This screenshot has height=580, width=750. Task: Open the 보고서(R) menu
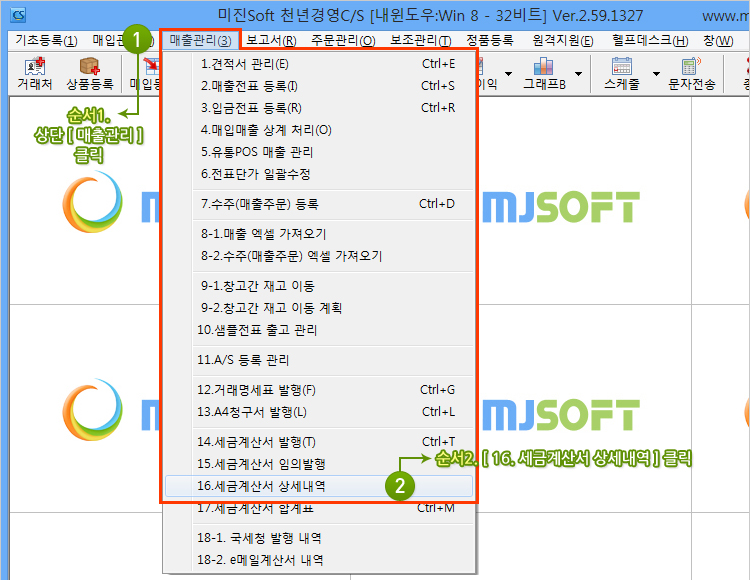click(x=271, y=40)
